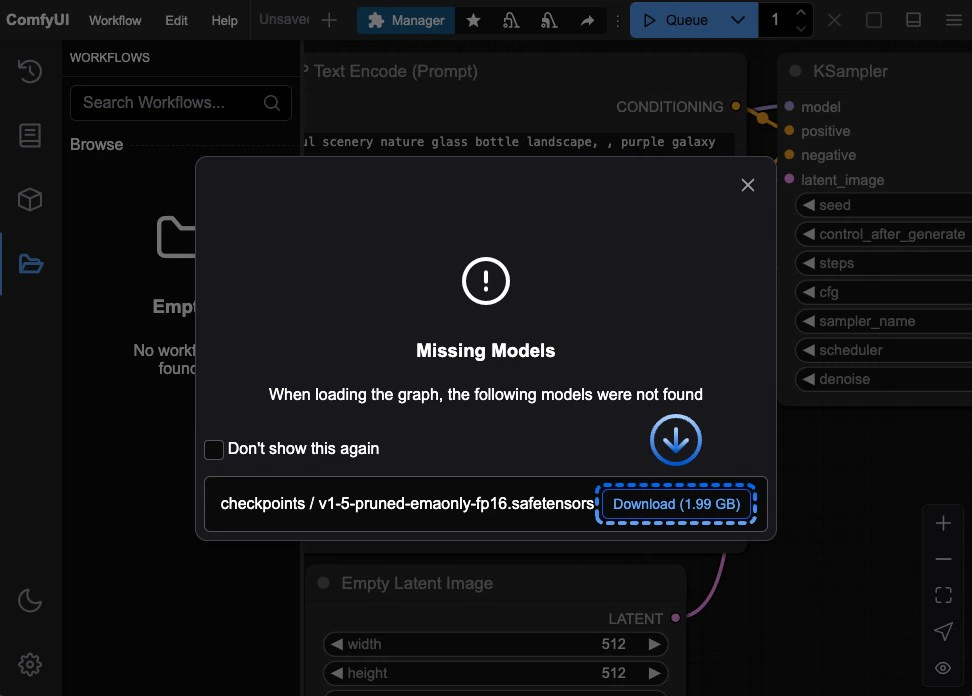Decrease width with left arrow
Image resolution: width=972 pixels, height=696 pixels.
337,645
